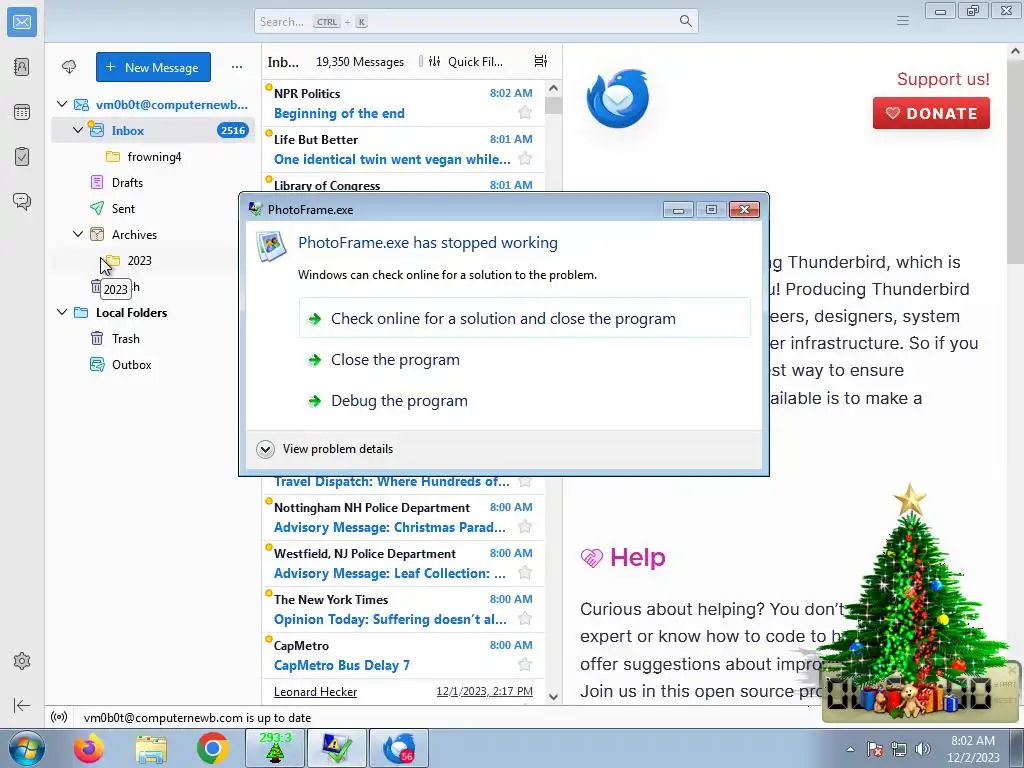Collapse the Archives folder chevron
Screen dimensions: 1024x768
[x=78, y=234]
